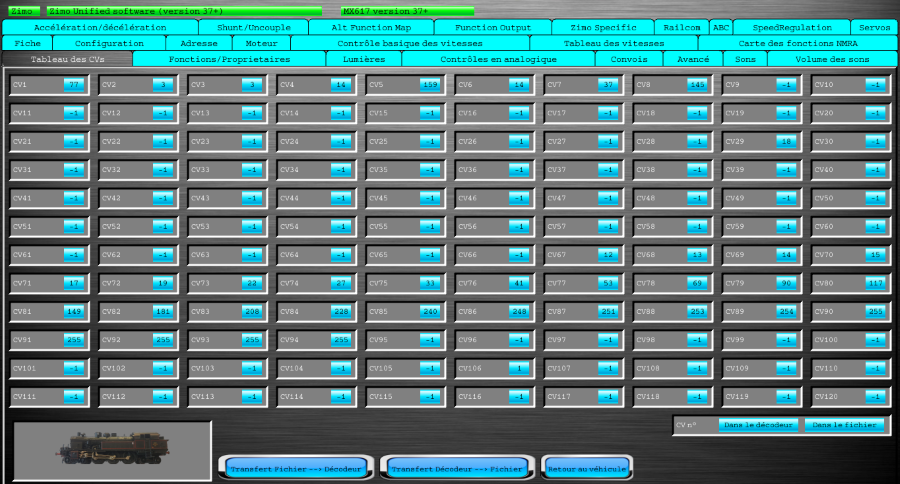The width and height of the screenshot is (900, 484).
Task: Edit the CV8 value field showing 145
Action: pyautogui.click(x=697, y=85)
